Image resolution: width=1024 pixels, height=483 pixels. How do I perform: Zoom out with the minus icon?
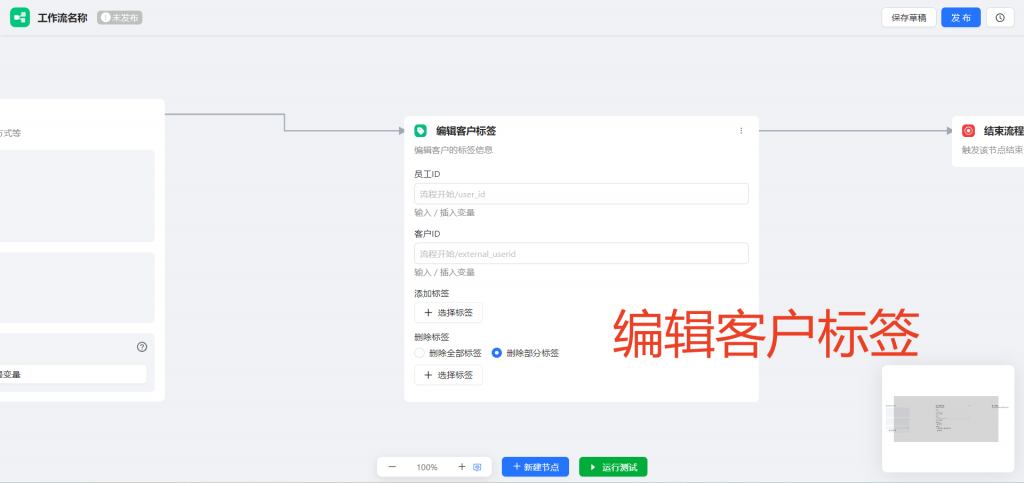(x=392, y=467)
